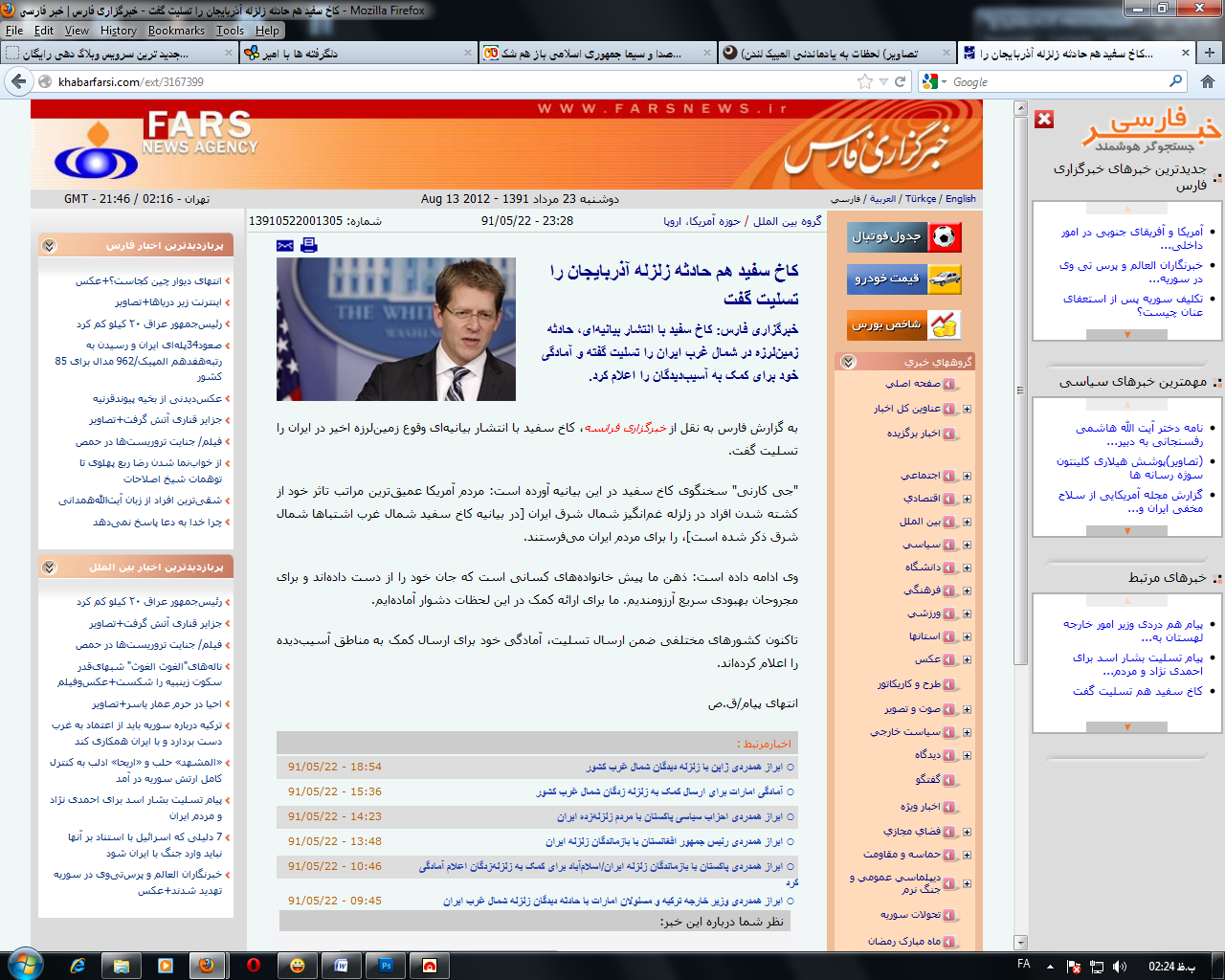Open the Google search engine selector
1225x980 pixels.
click(933, 82)
